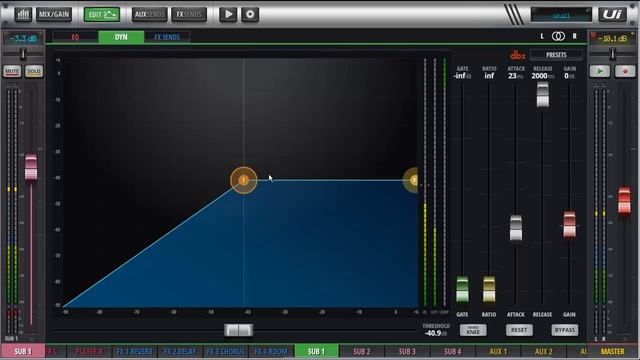Click the ATTACK 23 ms value
The width and height of the screenshot is (640, 360).
(516, 76)
